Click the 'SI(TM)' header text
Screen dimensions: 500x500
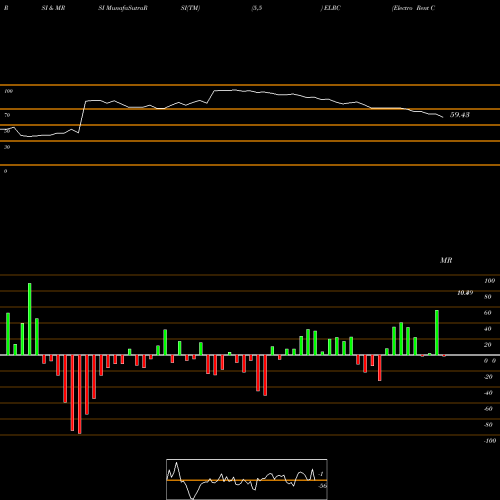[x=190, y=8]
